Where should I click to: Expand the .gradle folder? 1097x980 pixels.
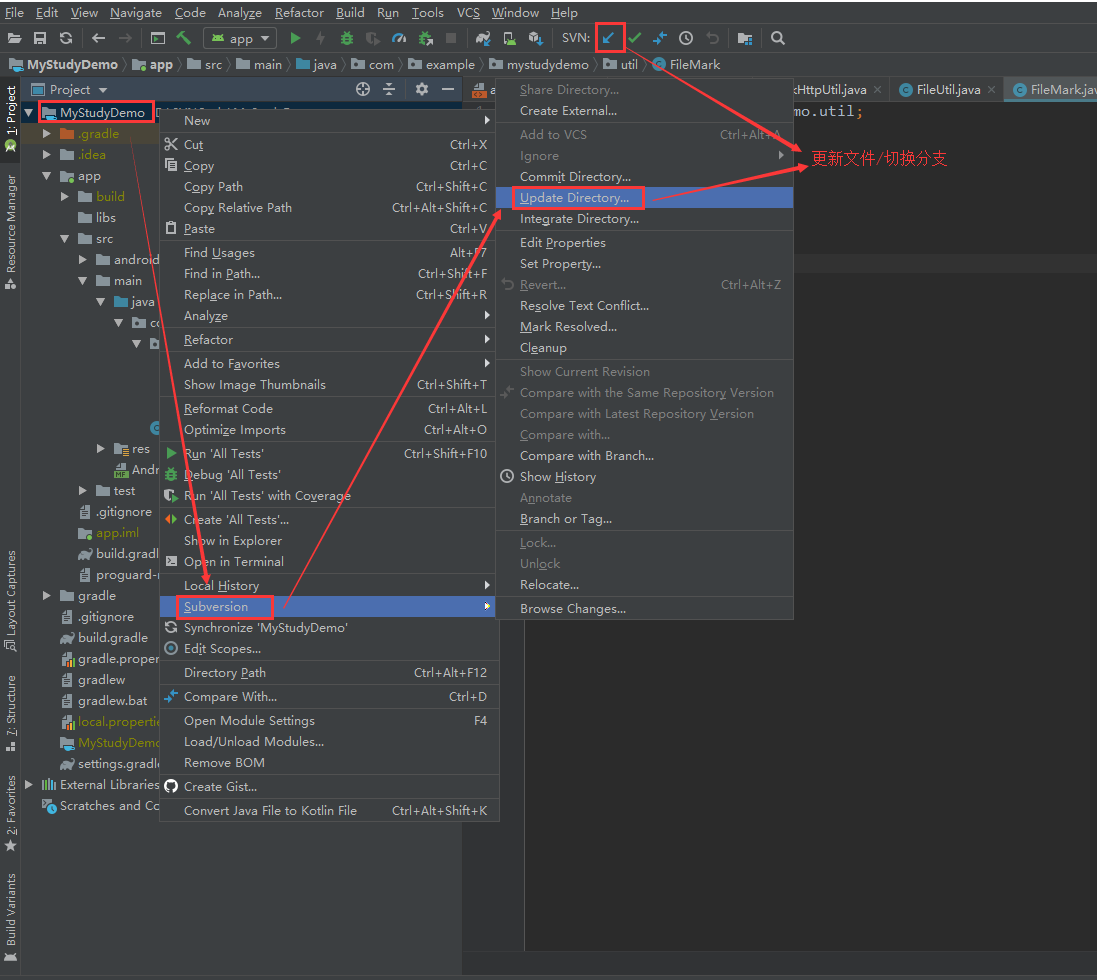click(47, 134)
